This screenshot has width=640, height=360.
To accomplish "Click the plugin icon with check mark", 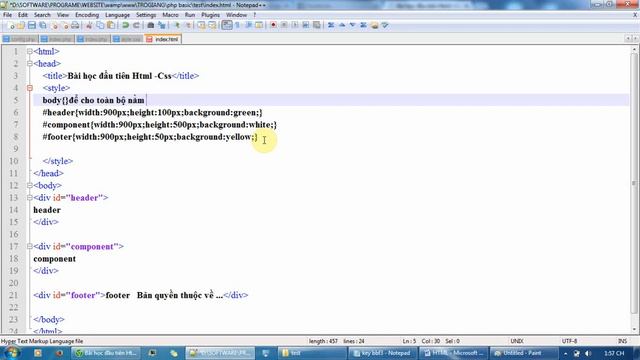I will [384, 25].
